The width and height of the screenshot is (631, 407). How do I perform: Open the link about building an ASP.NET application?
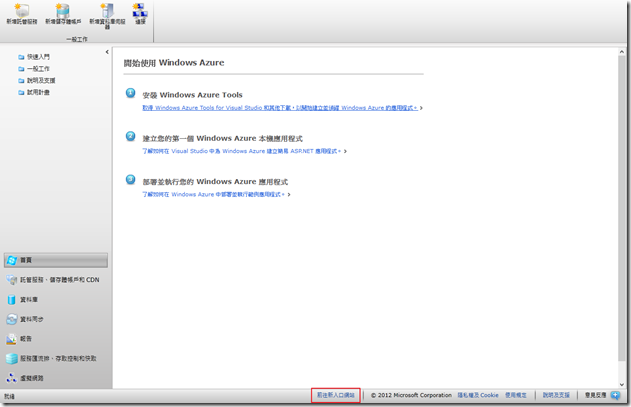[241, 151]
